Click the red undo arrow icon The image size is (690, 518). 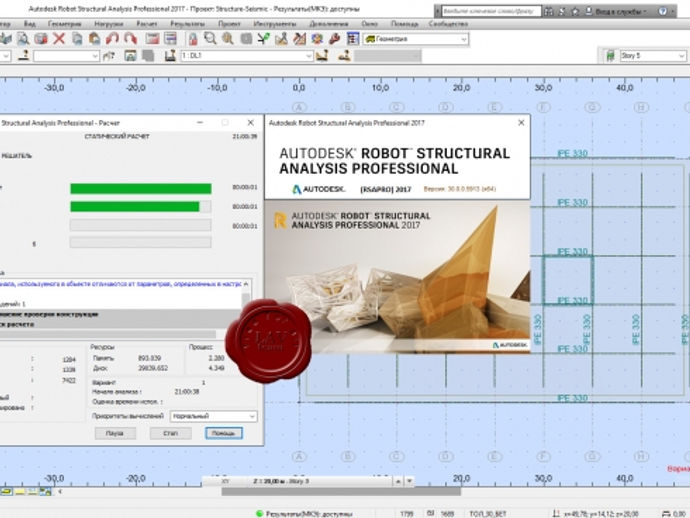(x=112, y=39)
